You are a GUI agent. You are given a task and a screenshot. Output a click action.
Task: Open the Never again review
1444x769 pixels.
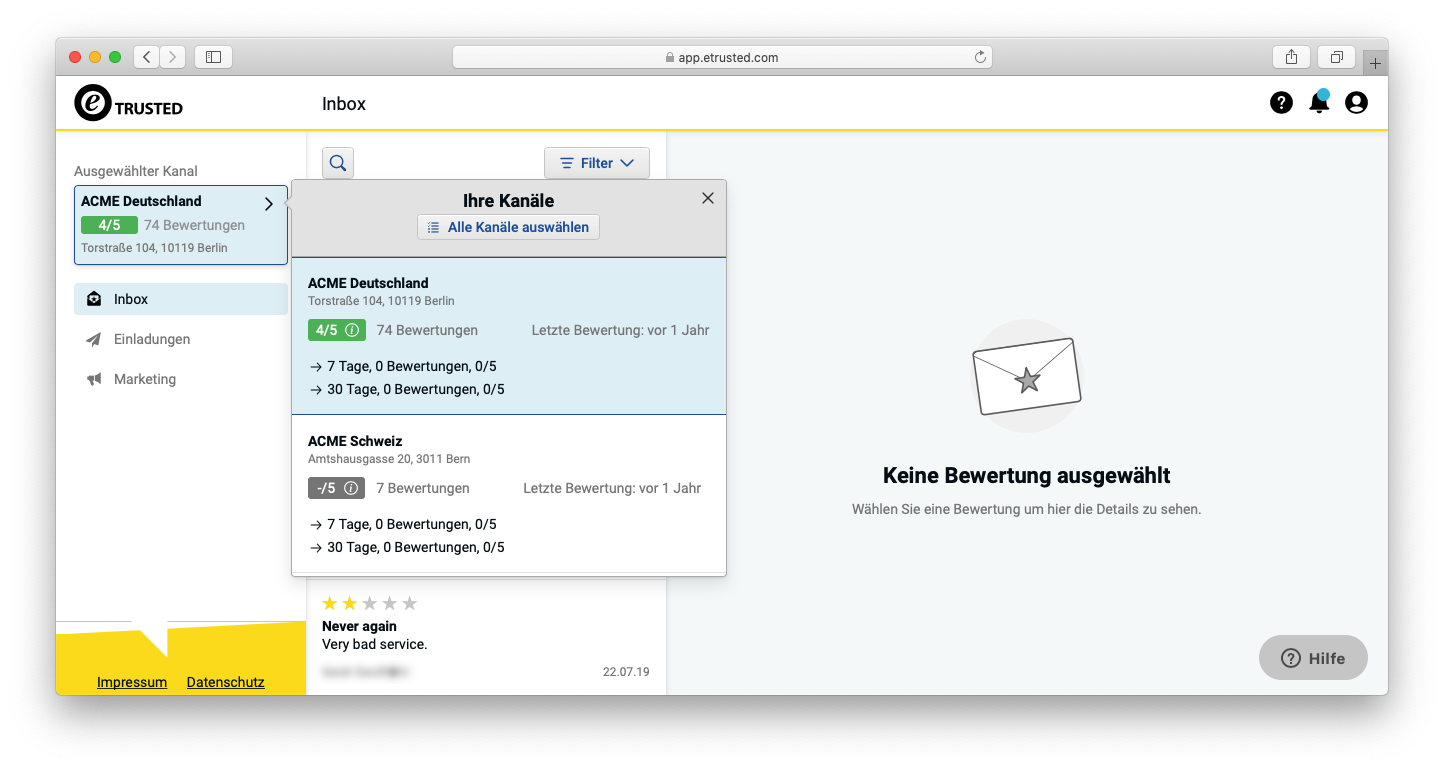pos(486,638)
